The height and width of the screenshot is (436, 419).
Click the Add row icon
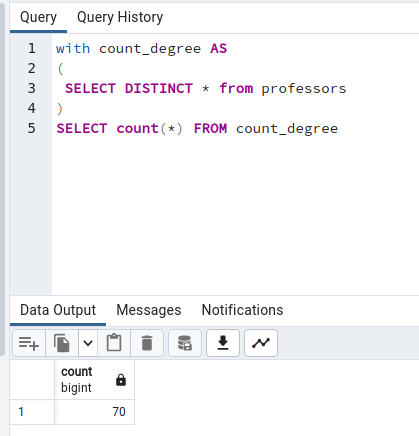(x=29, y=343)
